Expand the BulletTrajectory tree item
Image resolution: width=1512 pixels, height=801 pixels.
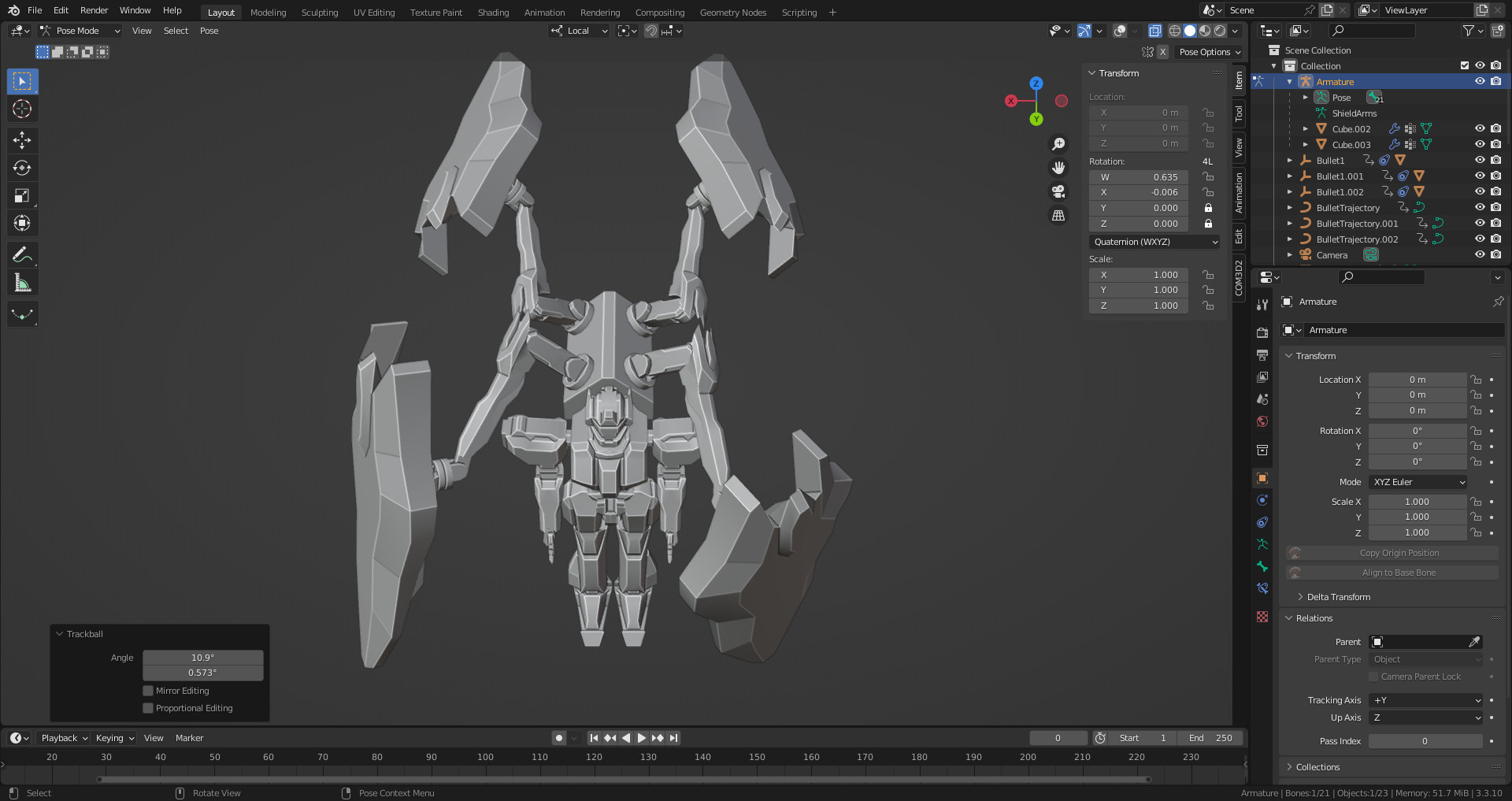pos(1290,207)
